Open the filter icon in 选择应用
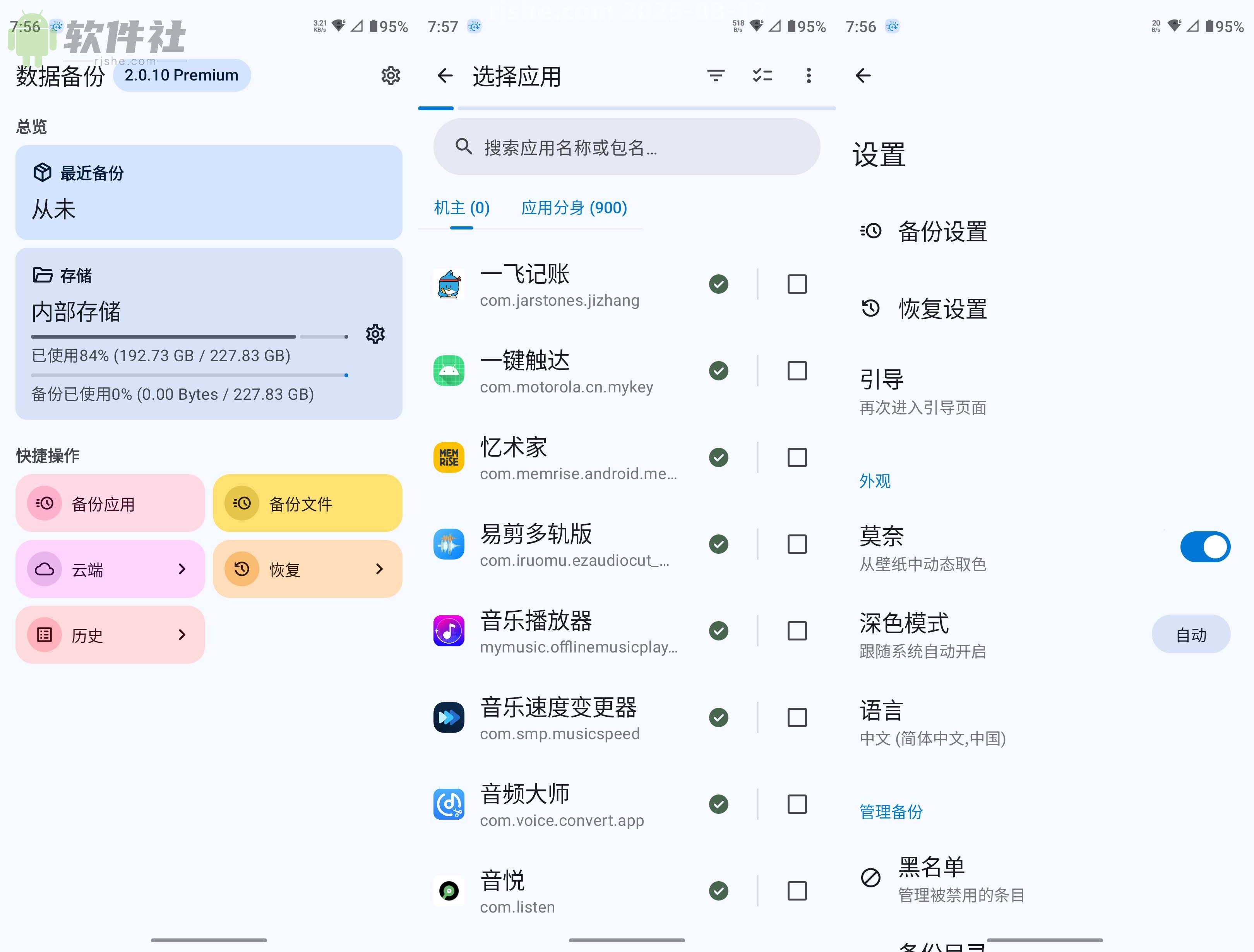Viewport: 1254px width, 952px height. [x=716, y=75]
